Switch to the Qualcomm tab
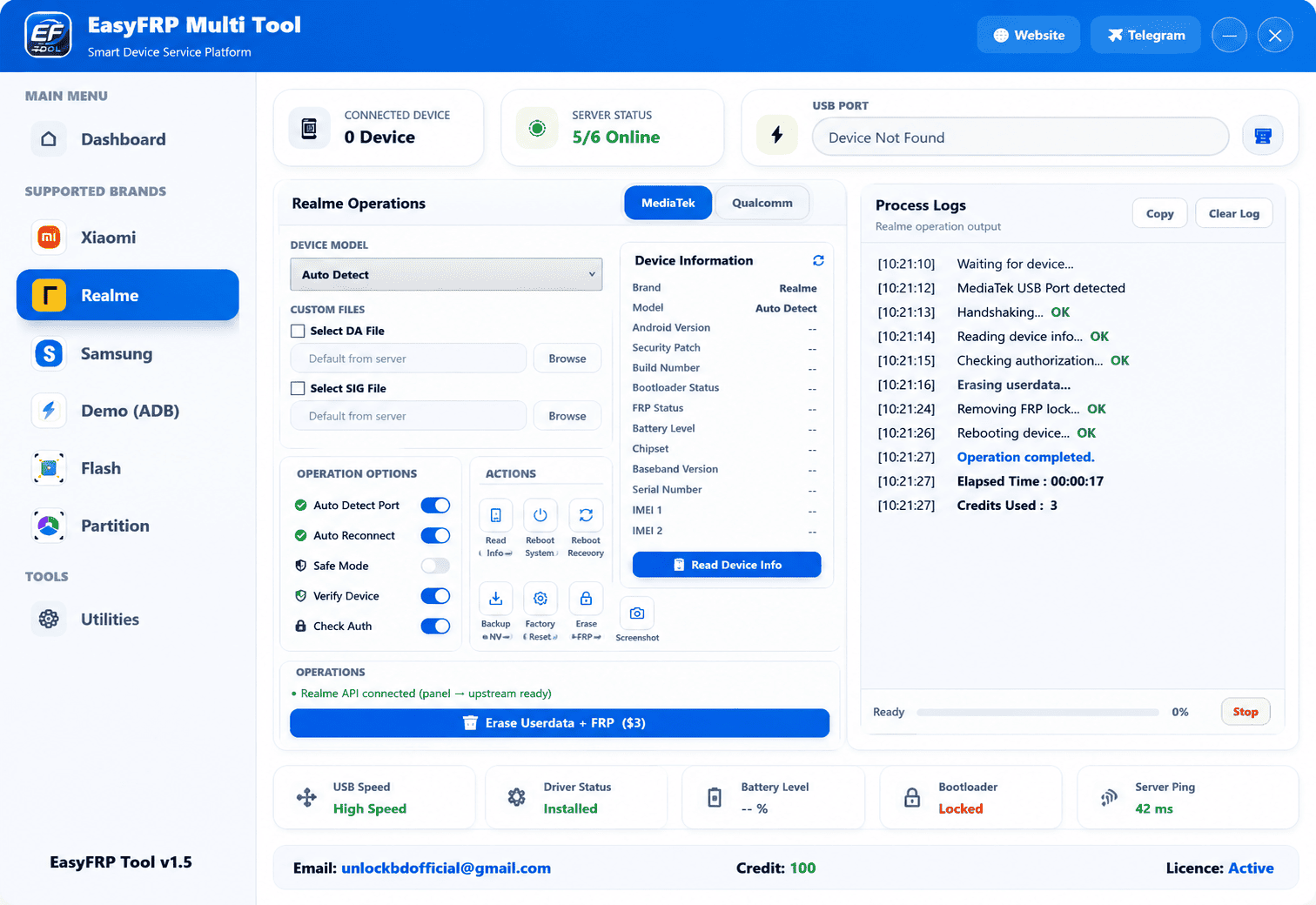This screenshot has height=905, width=1316. tap(762, 203)
